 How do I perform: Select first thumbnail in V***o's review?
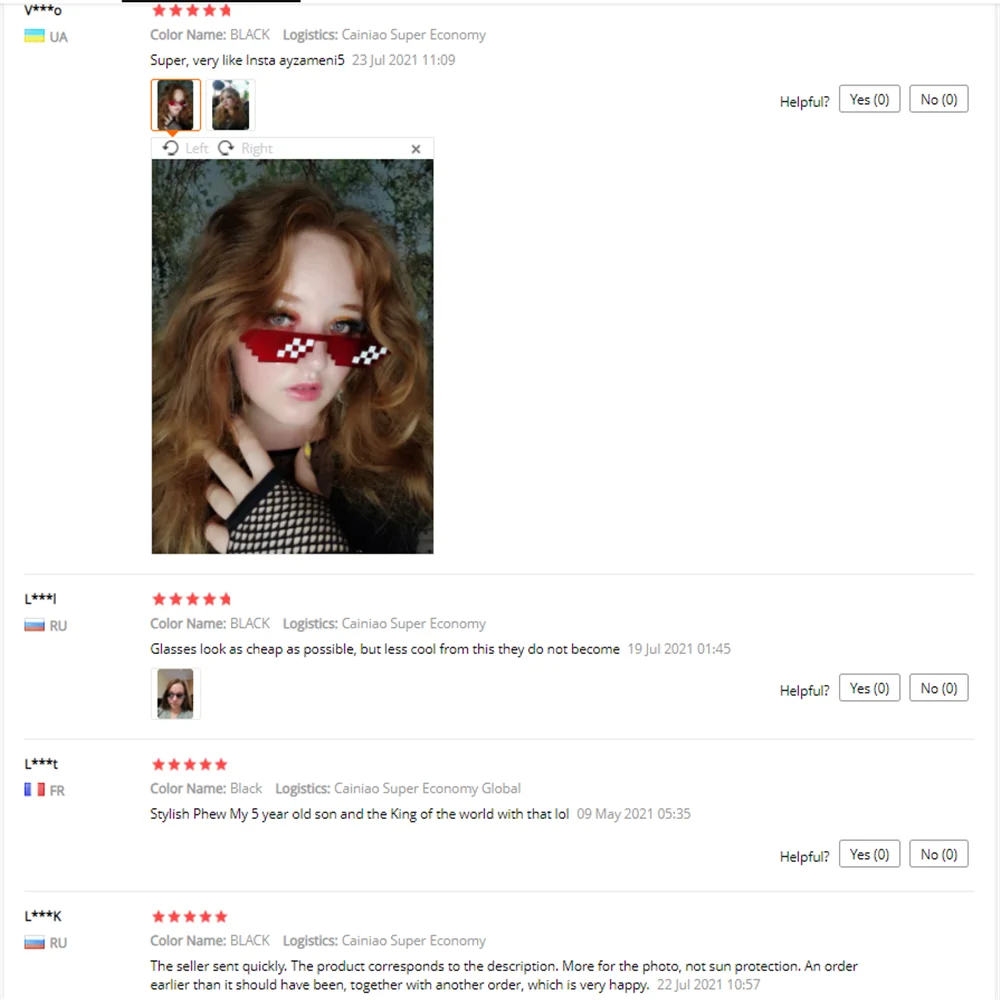(x=175, y=105)
